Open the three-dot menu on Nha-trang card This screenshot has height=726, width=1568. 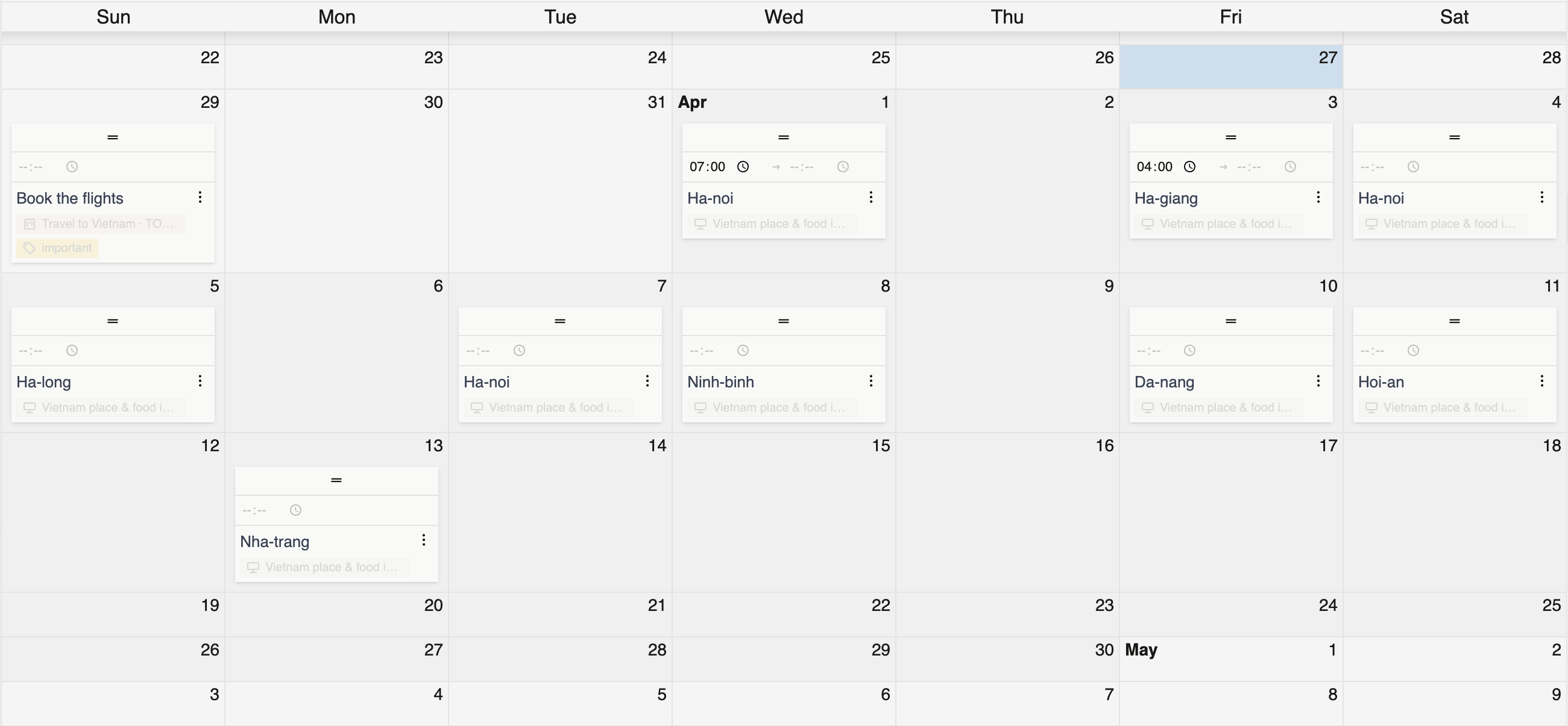coord(423,540)
